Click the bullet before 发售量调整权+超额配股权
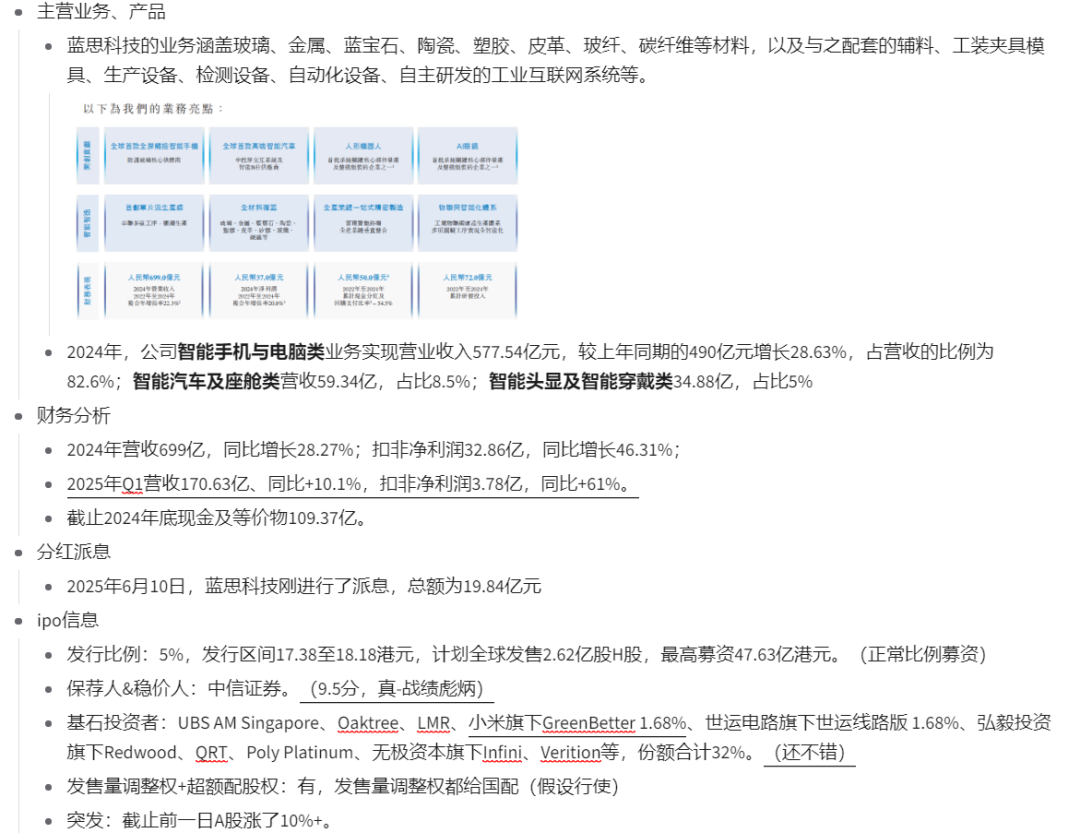This screenshot has height=833, width=1080. 49,787
